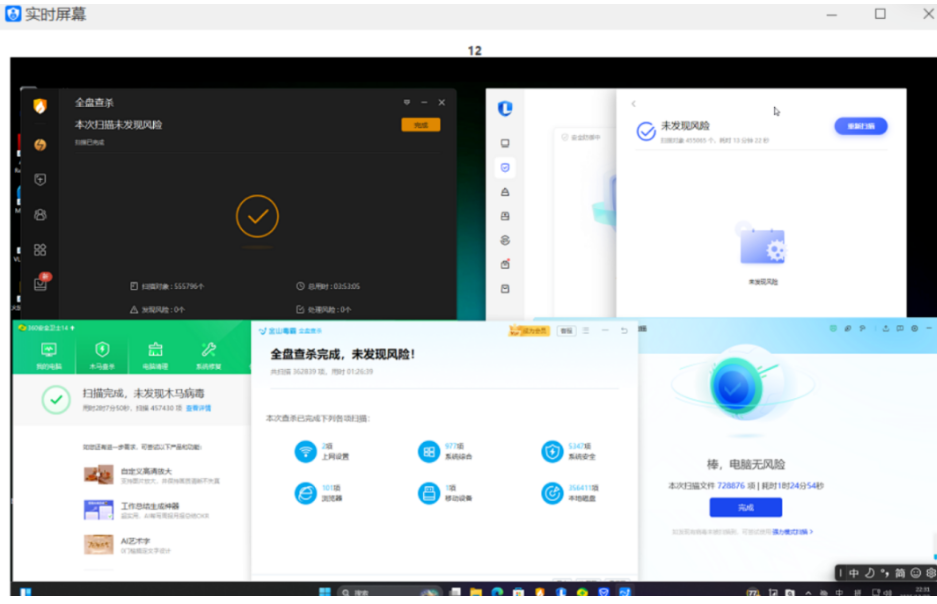Click the large orange checkmark circle
The width and height of the screenshot is (937, 604).
click(x=257, y=216)
